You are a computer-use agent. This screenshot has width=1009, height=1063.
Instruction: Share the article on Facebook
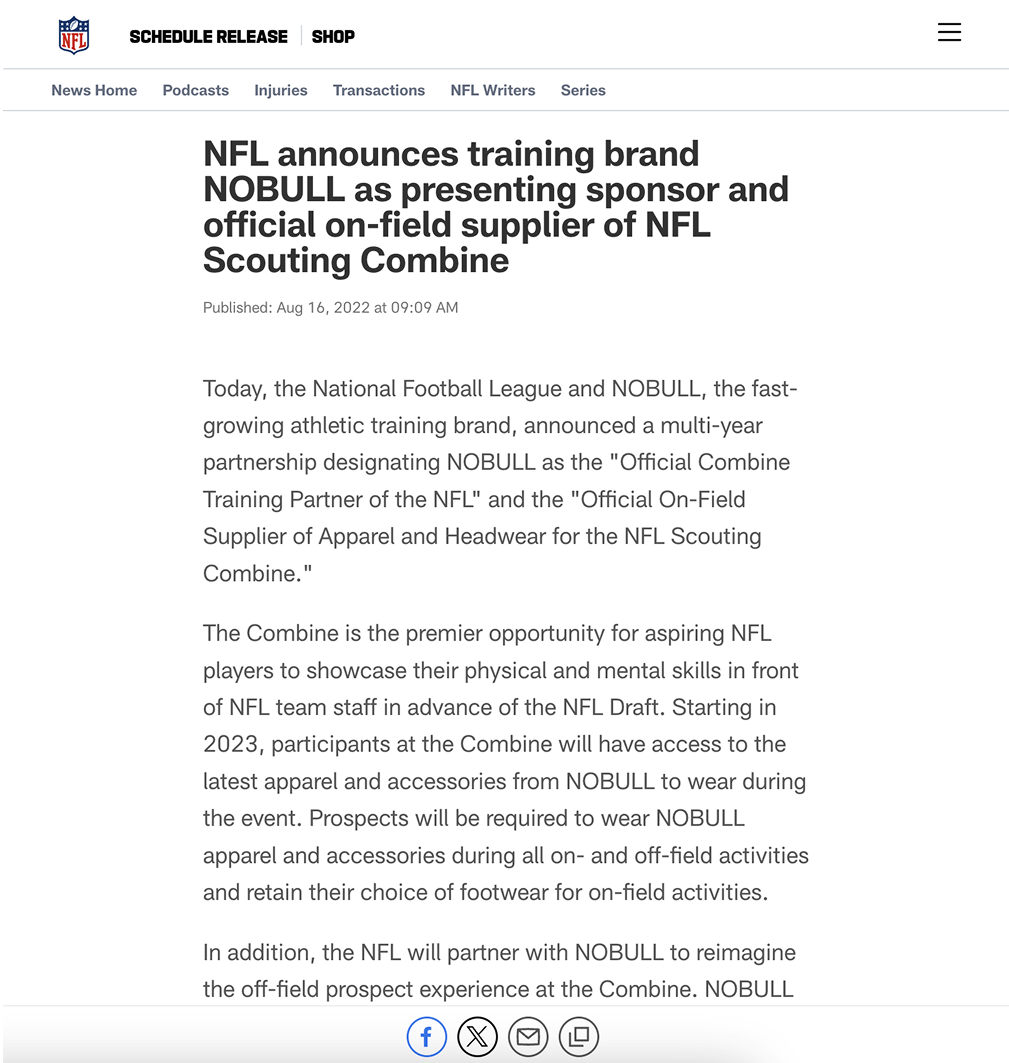point(427,1037)
